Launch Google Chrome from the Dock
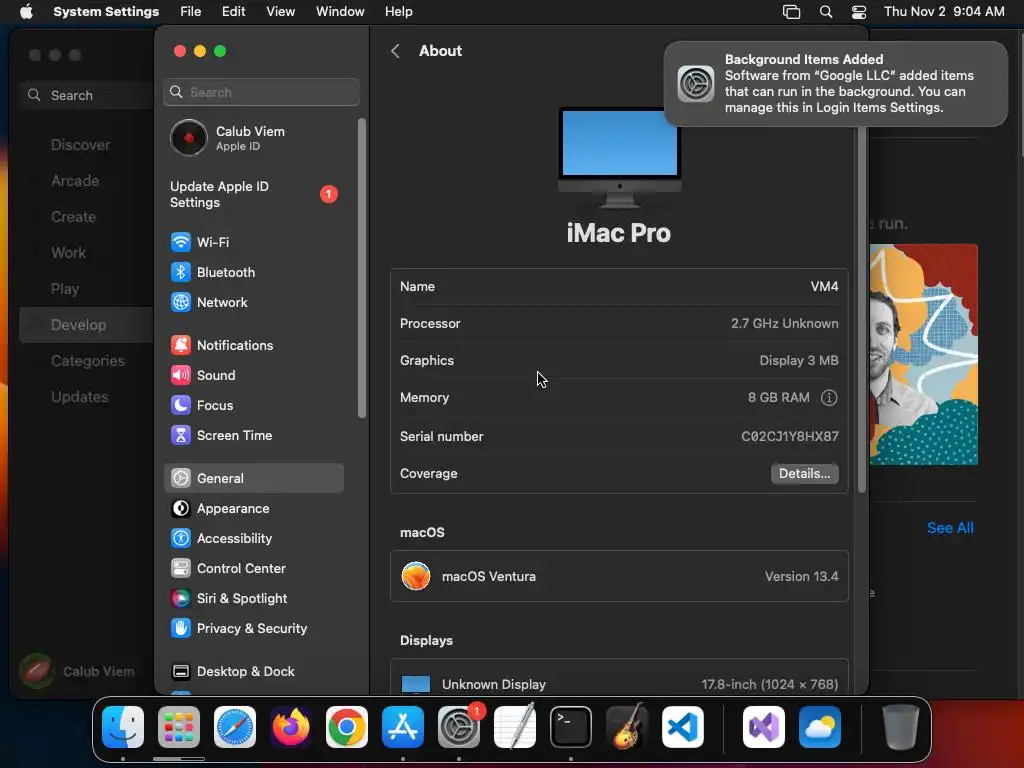Screen dimensions: 1024x768 [x=347, y=727]
